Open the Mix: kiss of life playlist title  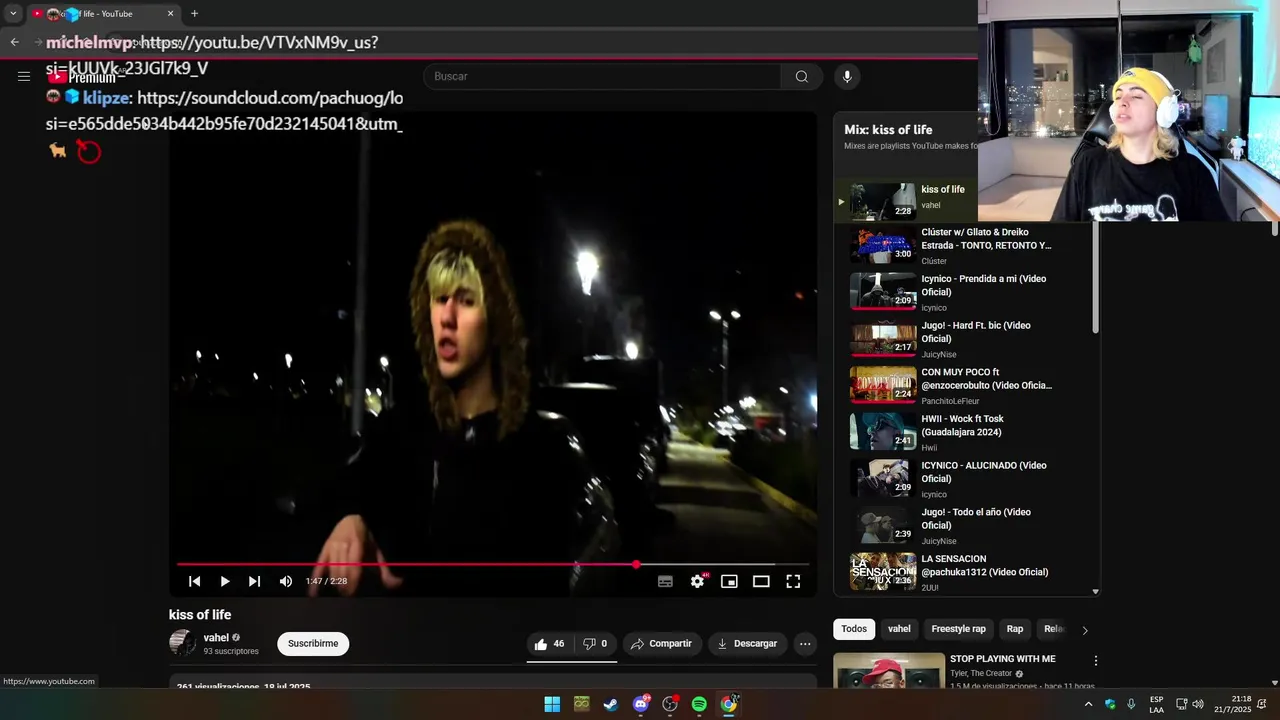(888, 129)
